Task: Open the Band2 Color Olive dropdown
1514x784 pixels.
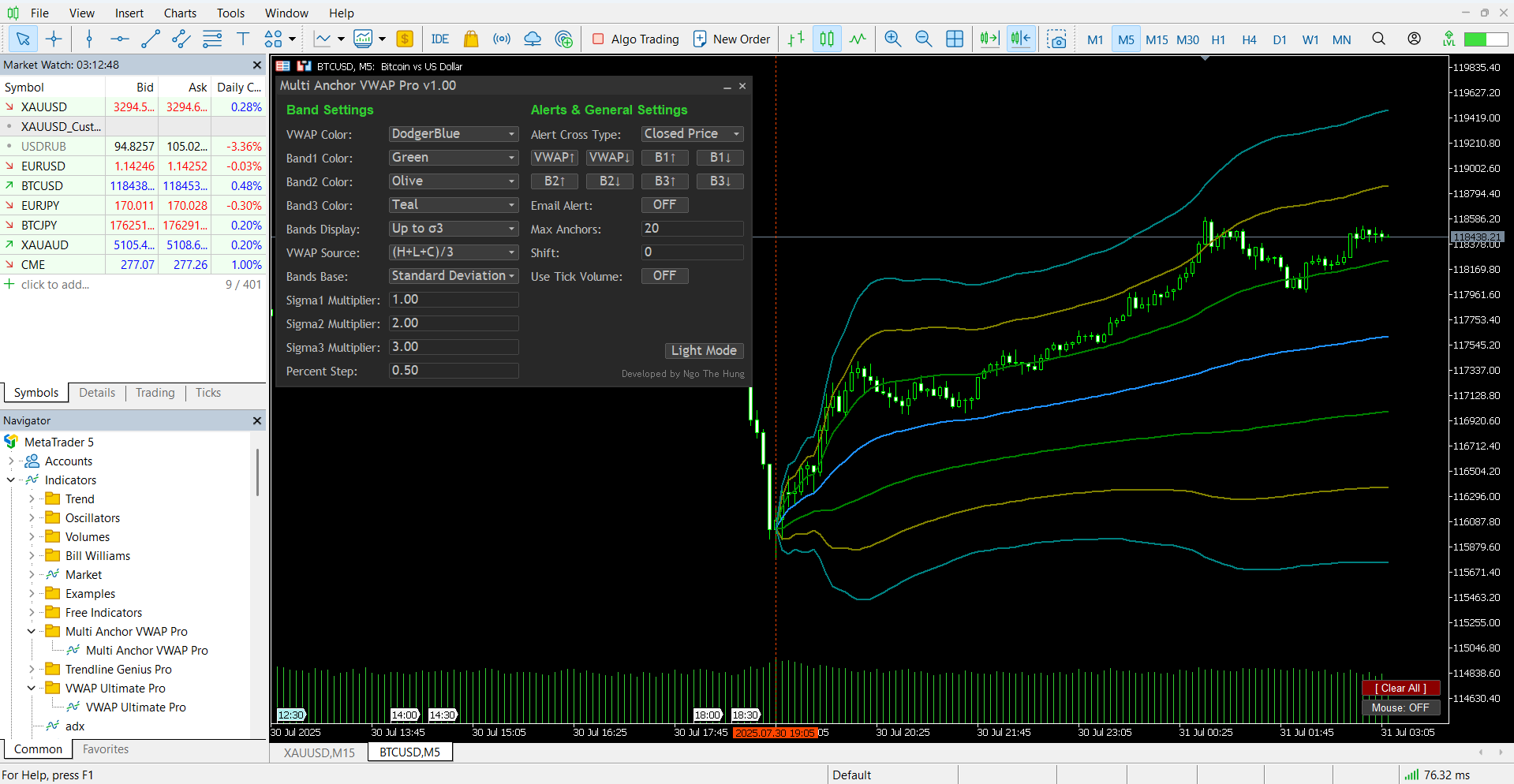Action: tap(454, 181)
